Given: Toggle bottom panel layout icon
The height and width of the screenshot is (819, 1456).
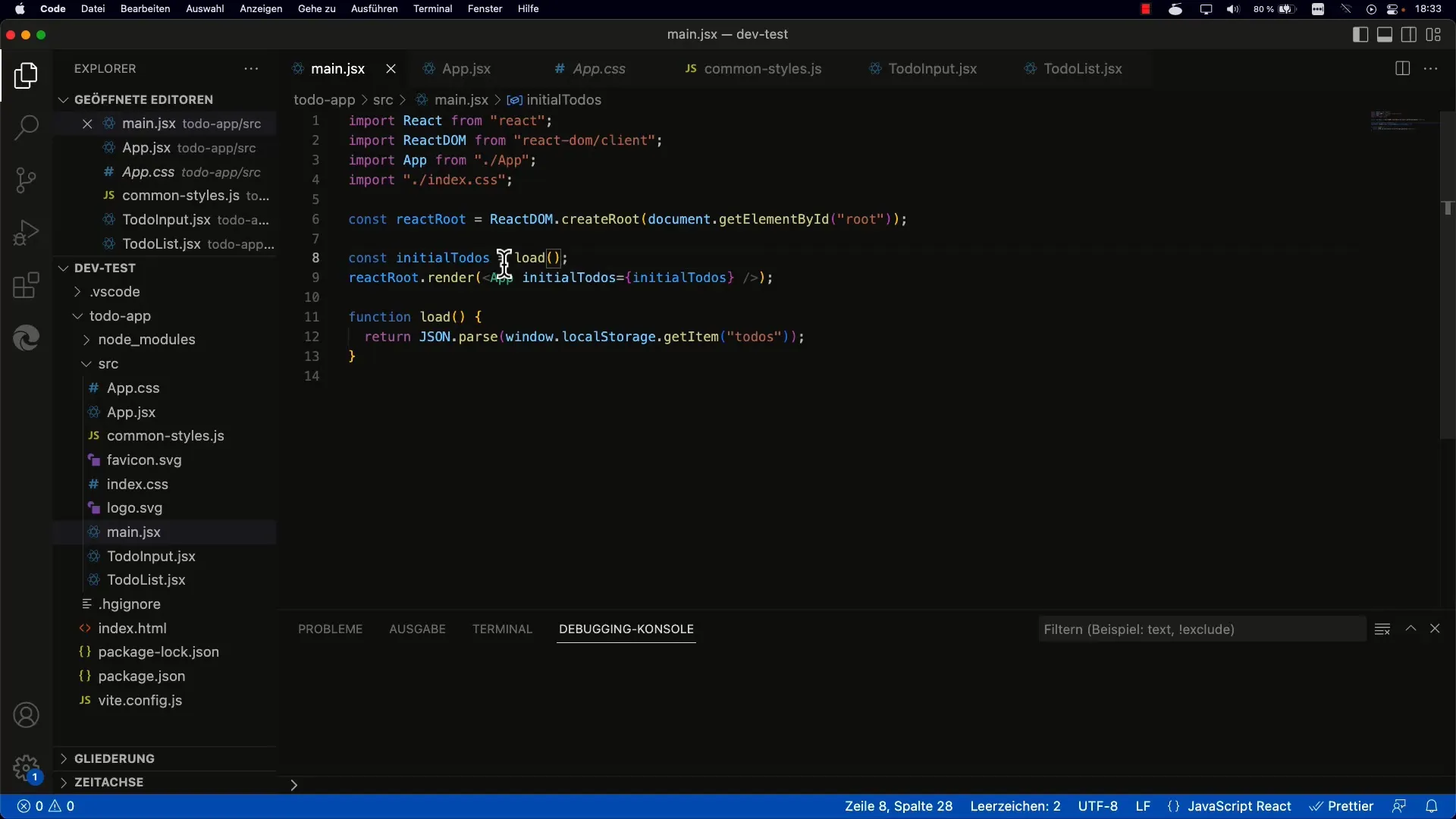Looking at the screenshot, I should (1385, 34).
